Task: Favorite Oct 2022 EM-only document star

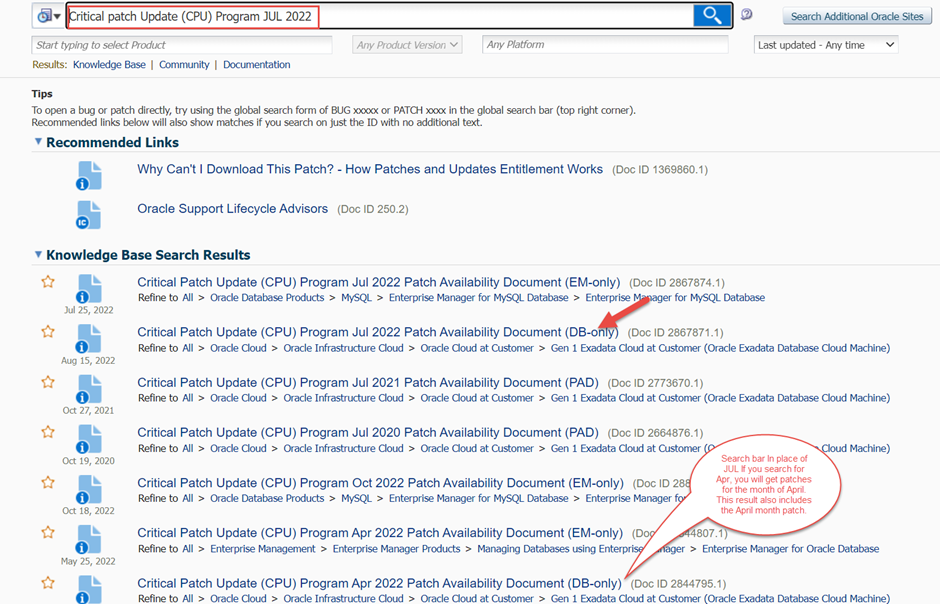Action: coord(48,482)
